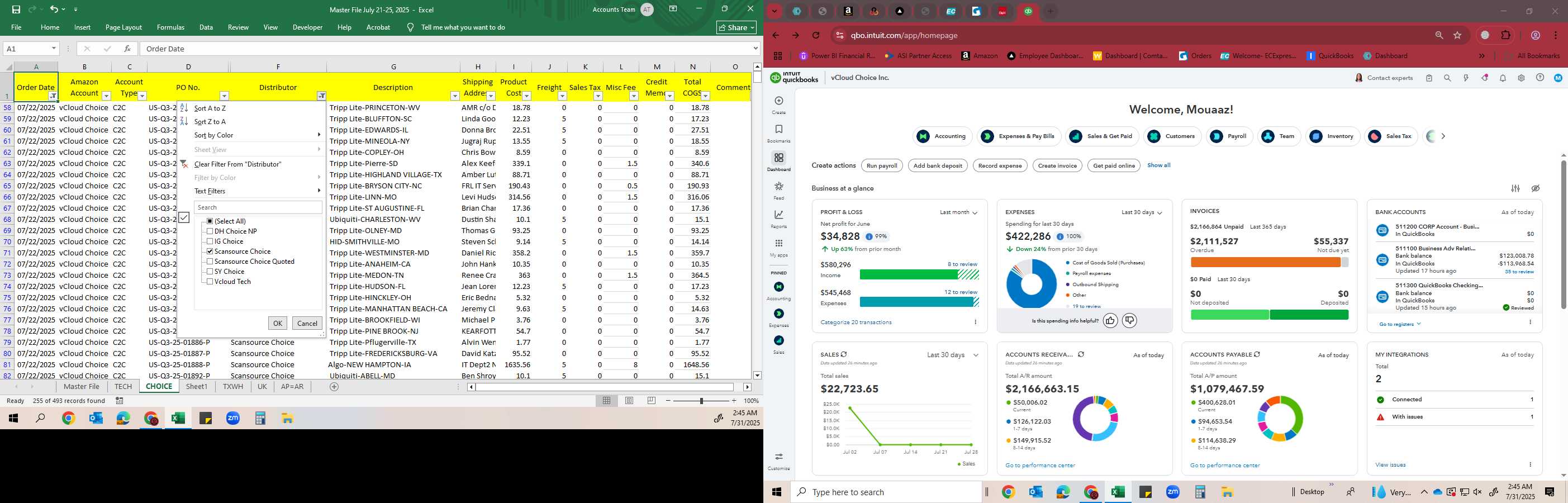Open the Formulas ribbon tab
The width and height of the screenshot is (1568, 503).
pos(170,27)
